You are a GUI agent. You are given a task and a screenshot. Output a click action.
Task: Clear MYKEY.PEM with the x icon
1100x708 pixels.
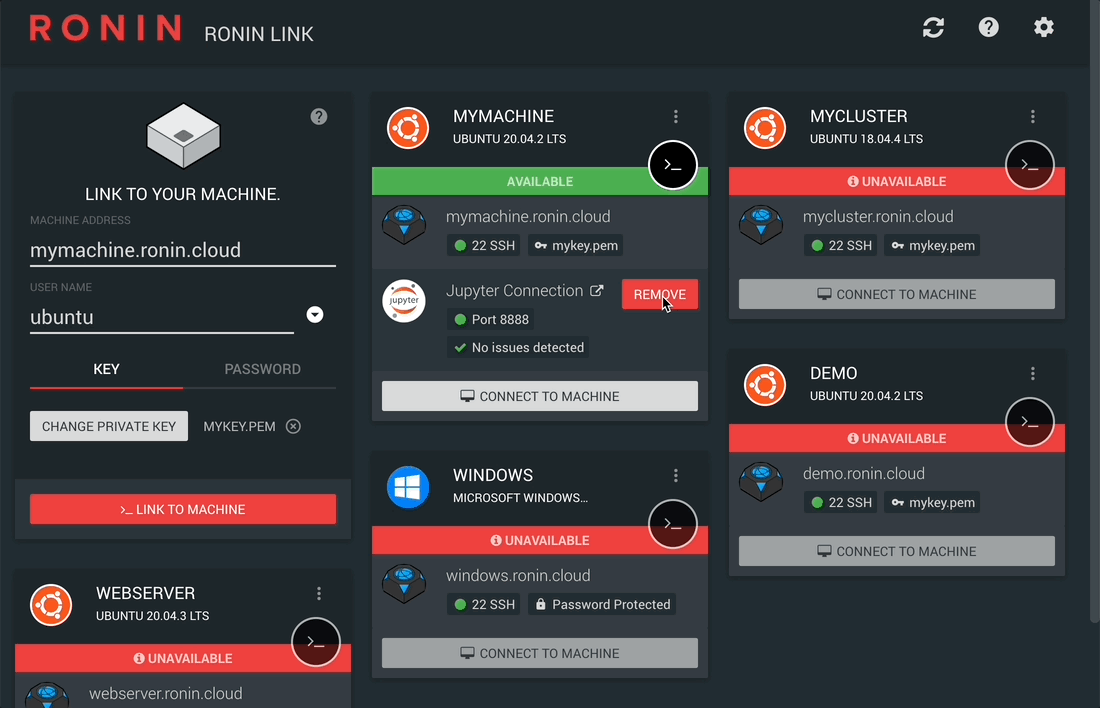[293, 427]
